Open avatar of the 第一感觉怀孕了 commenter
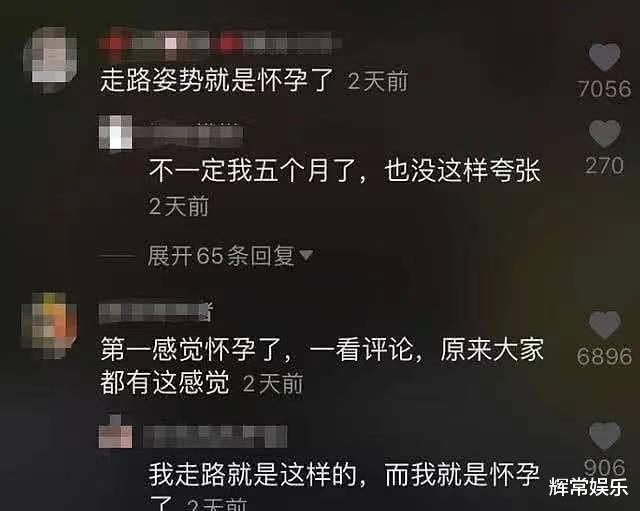 pos(49,326)
